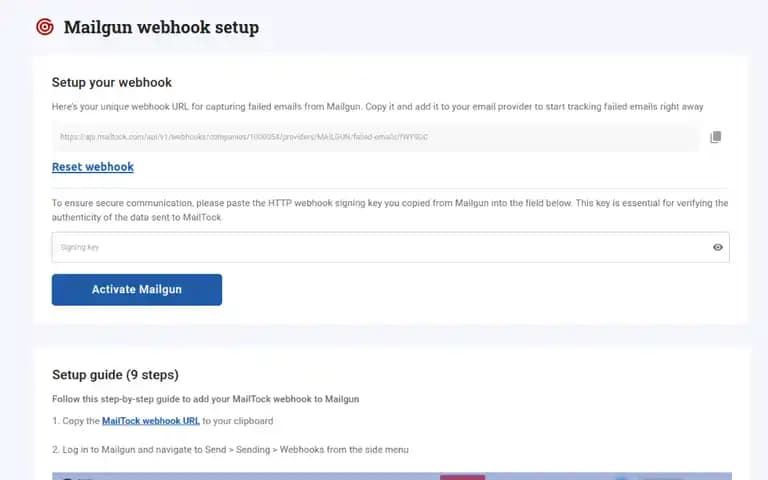The width and height of the screenshot is (768, 480).
Task: Focus the Signing key input field
Action: pyautogui.click(x=390, y=247)
